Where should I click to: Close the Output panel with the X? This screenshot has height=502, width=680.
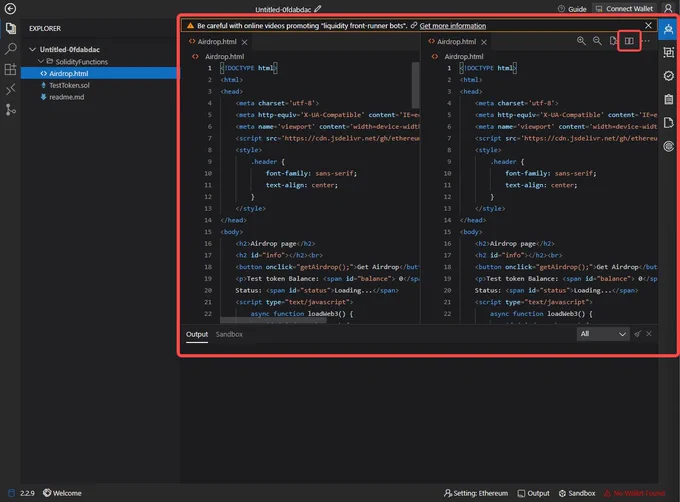[x=649, y=334]
